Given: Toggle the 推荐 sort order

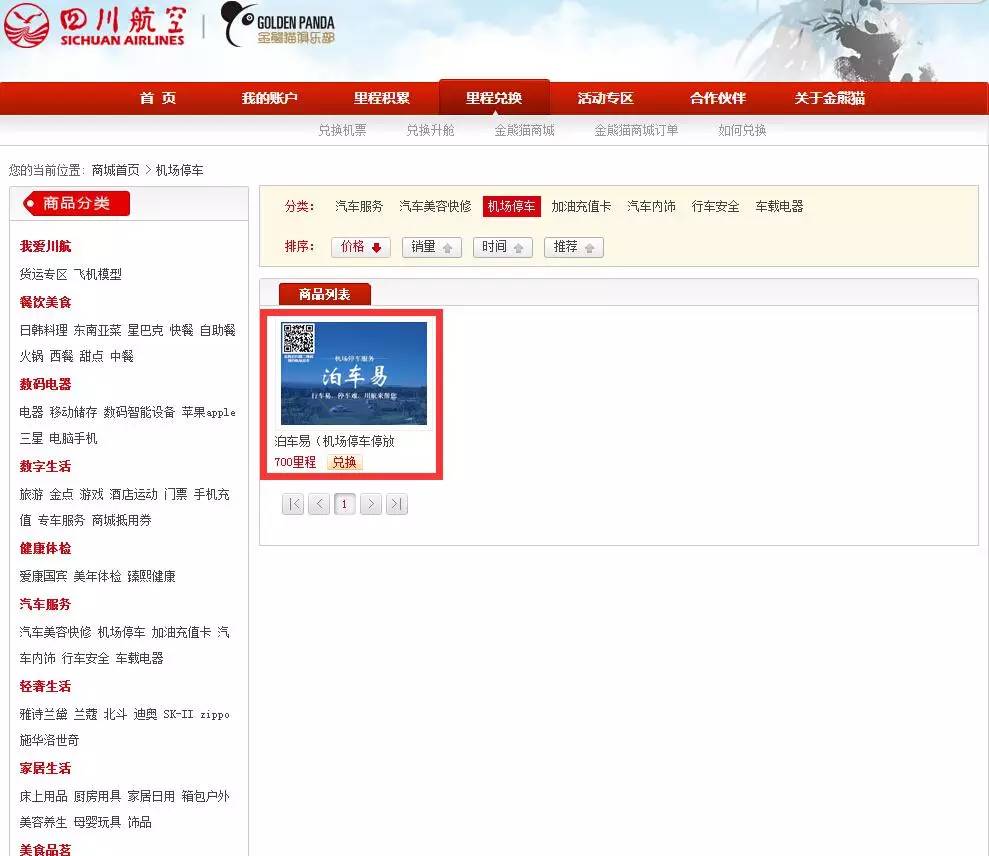Looking at the screenshot, I should tap(573, 247).
